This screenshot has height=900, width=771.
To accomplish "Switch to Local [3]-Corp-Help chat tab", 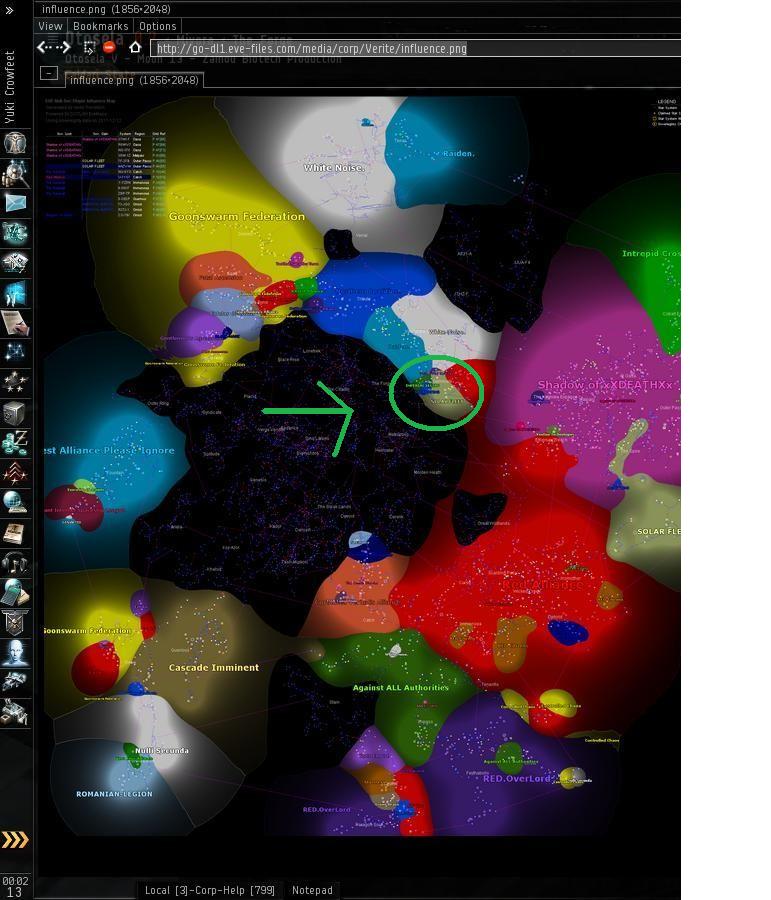I will (210, 890).
